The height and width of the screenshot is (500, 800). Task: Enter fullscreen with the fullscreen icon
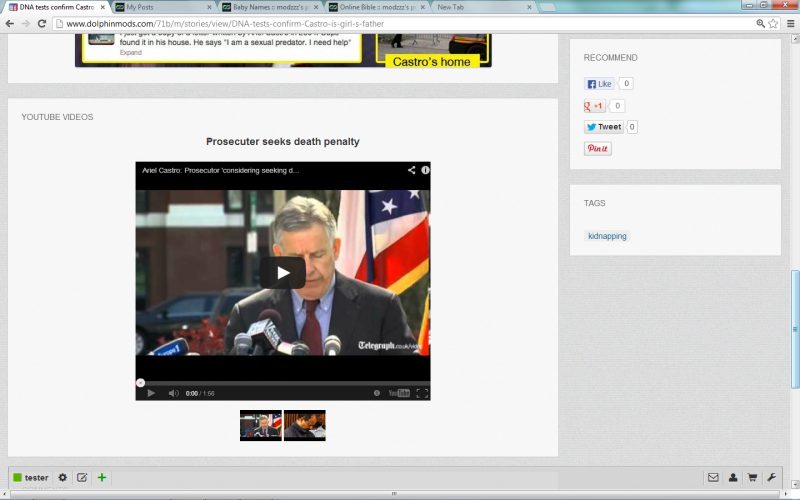click(x=422, y=393)
